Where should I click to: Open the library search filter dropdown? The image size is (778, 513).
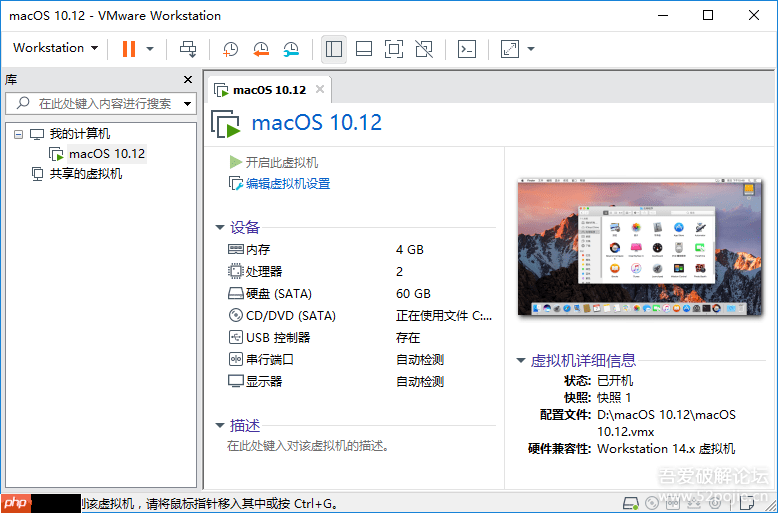click(188, 104)
